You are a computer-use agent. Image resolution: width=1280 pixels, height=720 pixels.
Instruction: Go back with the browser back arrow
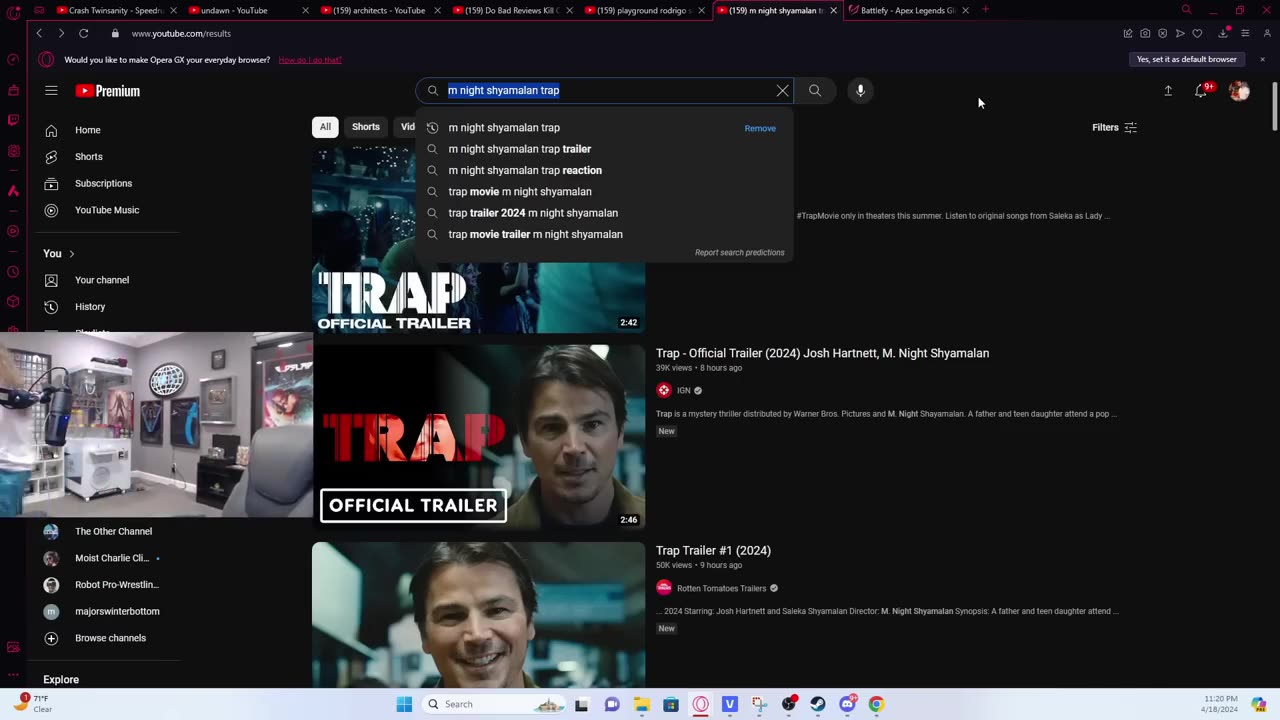pyautogui.click(x=39, y=33)
